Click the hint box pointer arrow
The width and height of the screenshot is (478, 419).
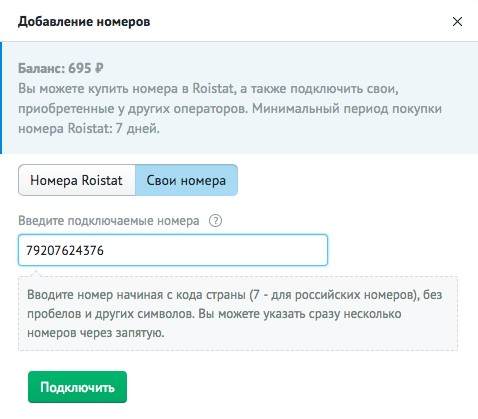coord(36,274)
